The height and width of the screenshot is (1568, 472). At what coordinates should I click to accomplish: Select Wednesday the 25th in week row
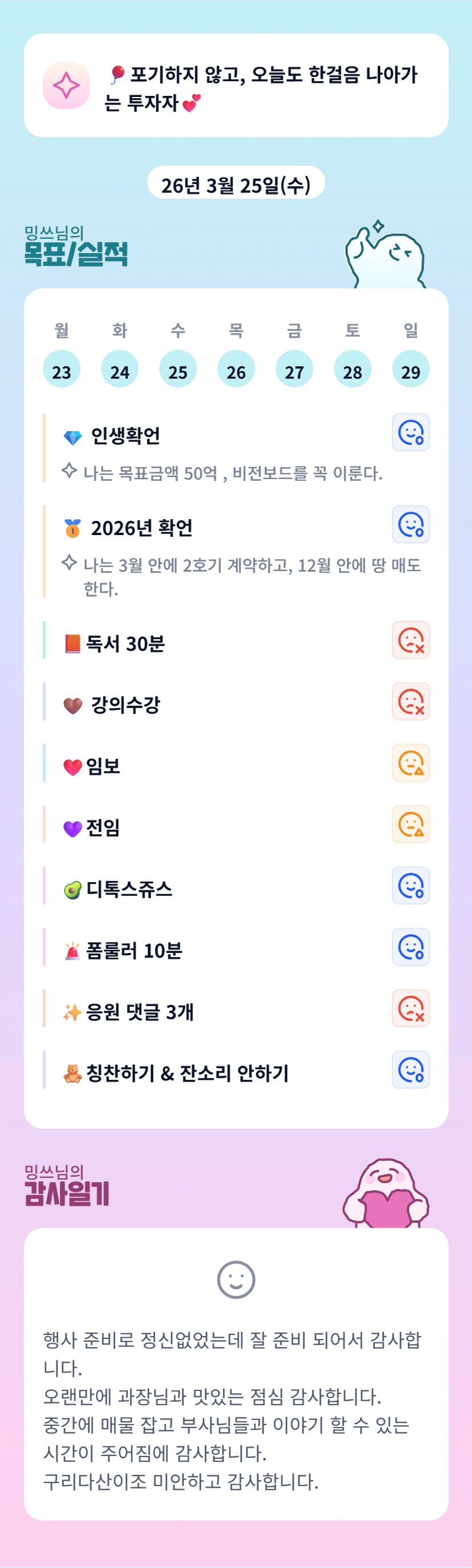click(x=177, y=369)
